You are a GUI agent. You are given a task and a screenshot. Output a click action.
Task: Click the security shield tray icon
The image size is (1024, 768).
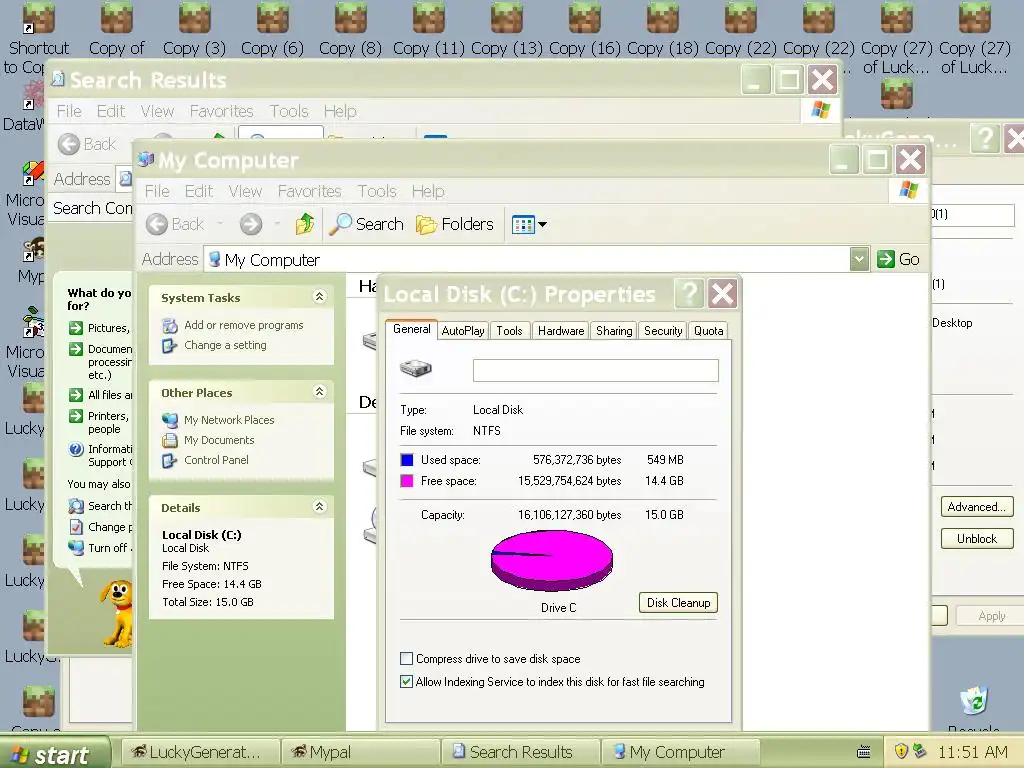(901, 751)
